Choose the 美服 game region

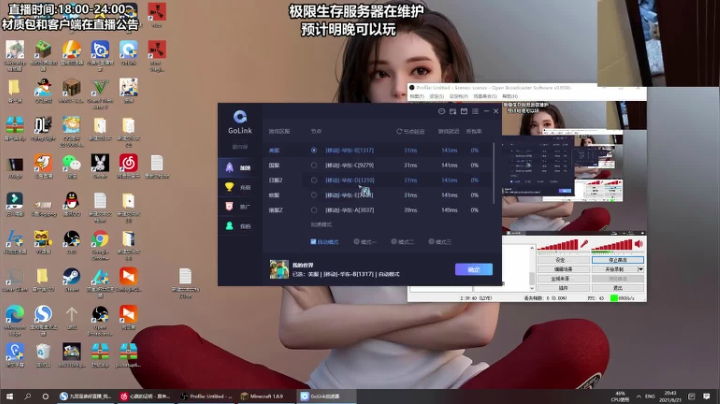click(274, 150)
